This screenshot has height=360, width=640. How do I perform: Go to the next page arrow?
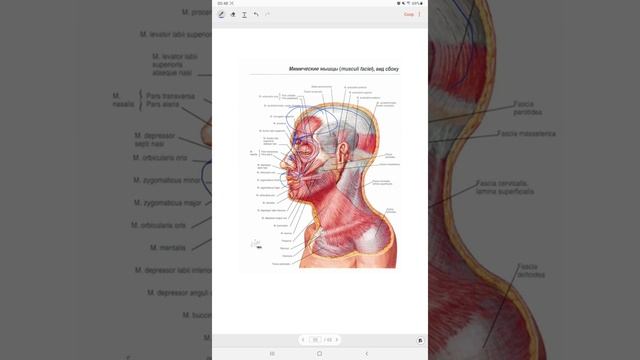337,340
